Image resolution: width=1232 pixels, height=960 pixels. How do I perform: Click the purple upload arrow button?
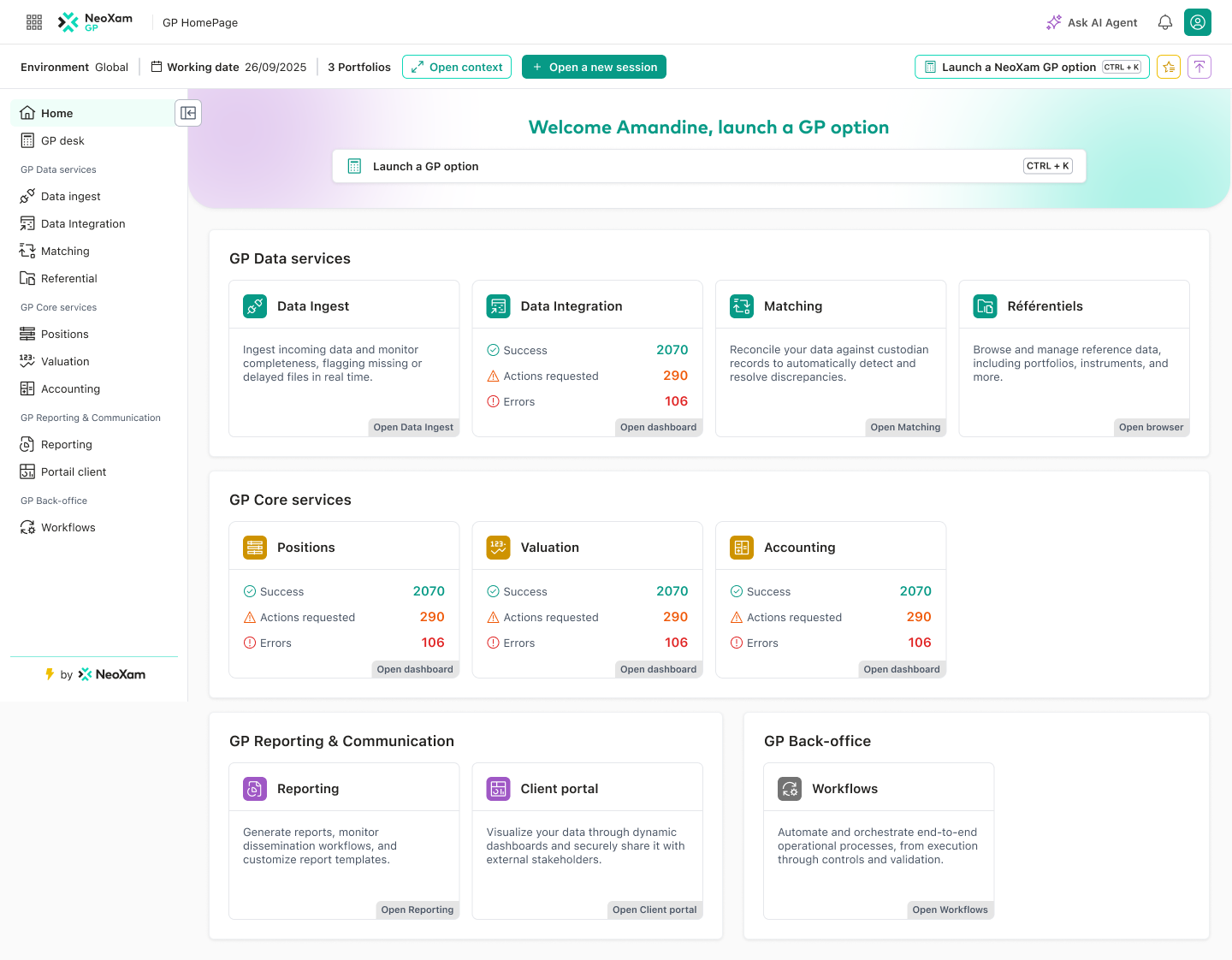[x=1199, y=67]
